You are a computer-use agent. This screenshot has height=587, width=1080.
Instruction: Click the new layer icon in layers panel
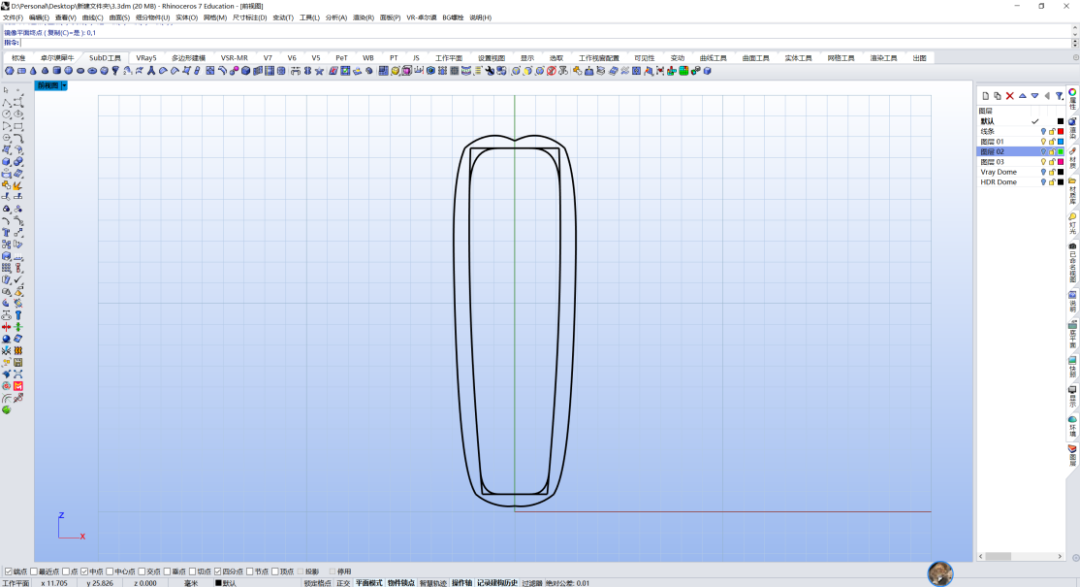click(986, 96)
